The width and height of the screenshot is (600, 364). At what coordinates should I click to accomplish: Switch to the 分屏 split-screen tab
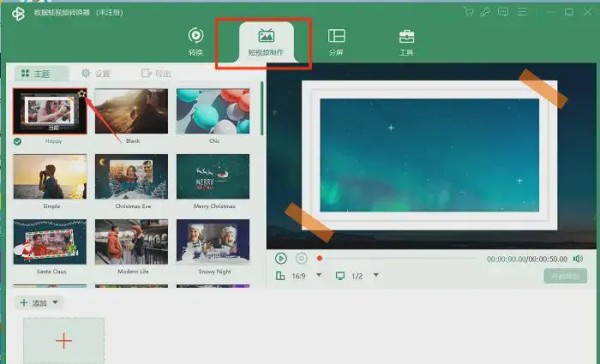pos(336,42)
